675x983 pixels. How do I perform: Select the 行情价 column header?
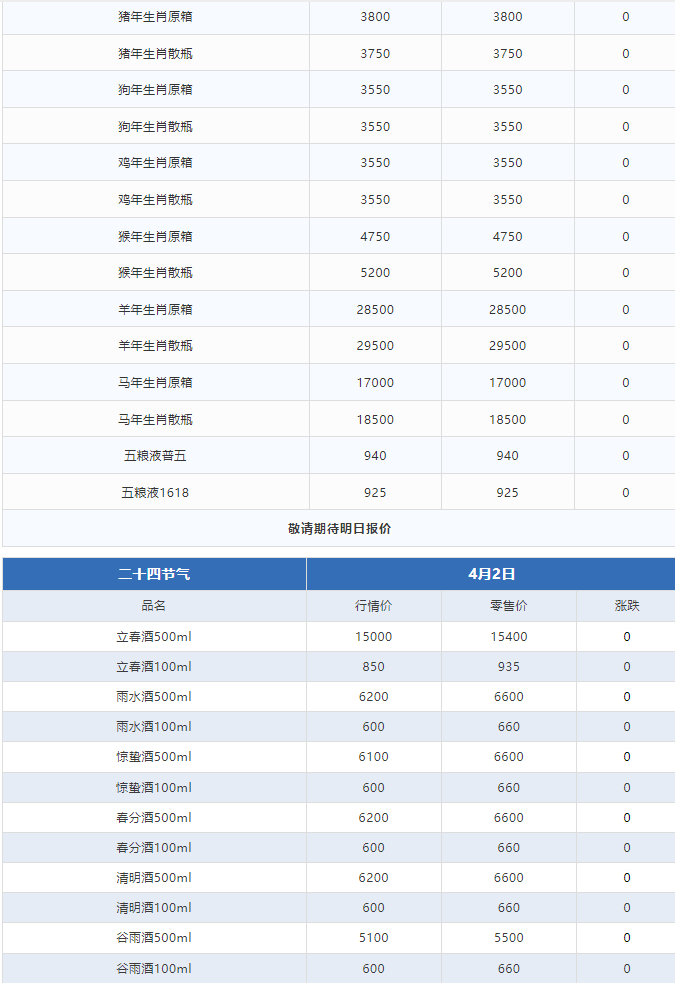374,606
